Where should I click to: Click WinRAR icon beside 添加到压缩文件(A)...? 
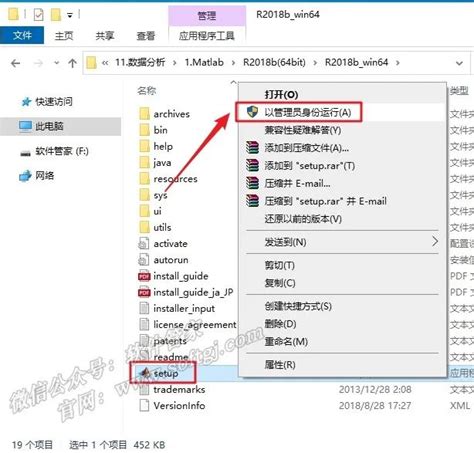click(x=252, y=147)
